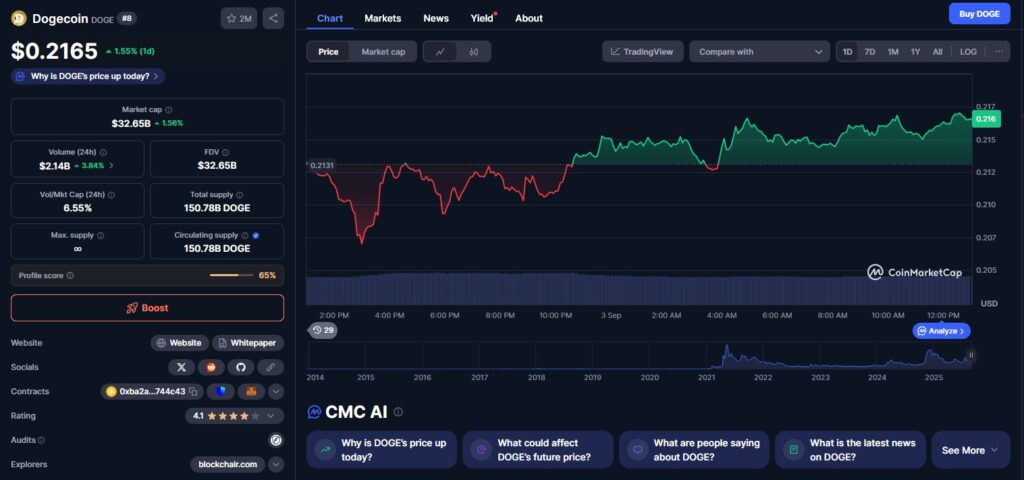
Task: Toggle LOG scale on chart
Action: click(x=968, y=52)
